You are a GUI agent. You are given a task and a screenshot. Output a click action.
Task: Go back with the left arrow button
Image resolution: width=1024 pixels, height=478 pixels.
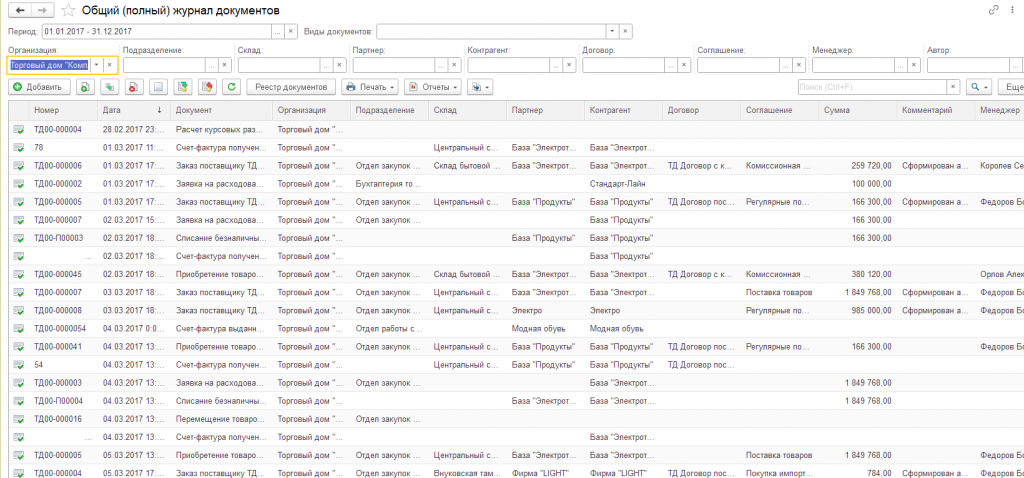click(20, 10)
